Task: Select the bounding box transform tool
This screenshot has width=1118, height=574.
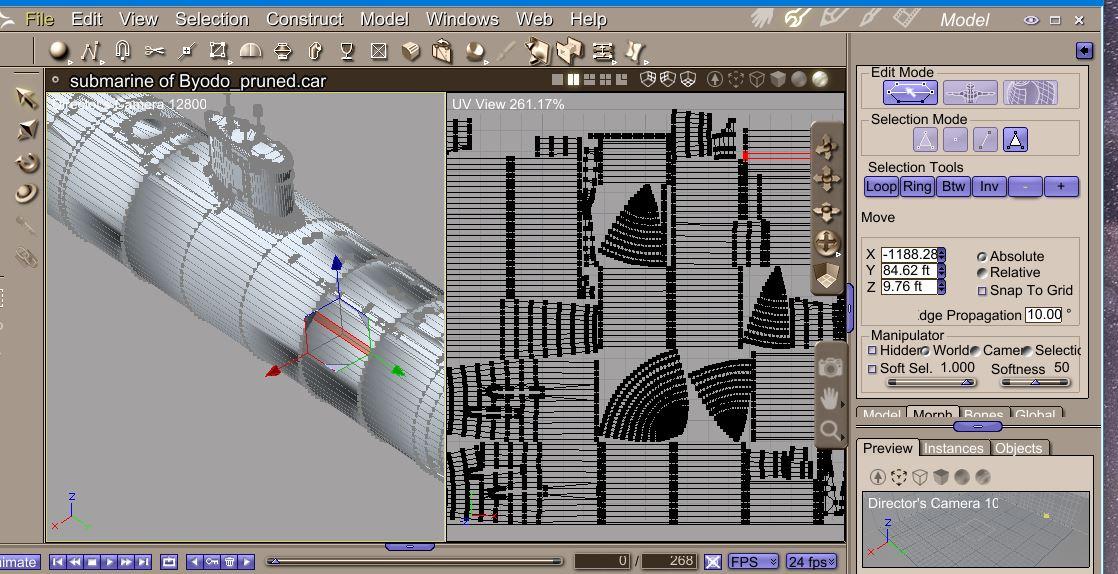Action: 217,51
